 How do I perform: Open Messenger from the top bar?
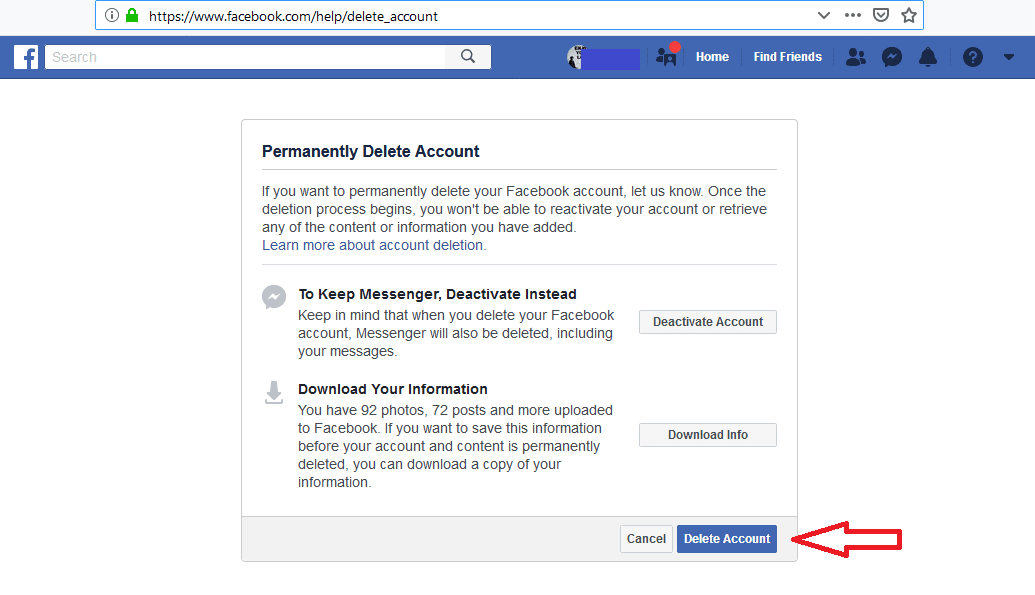(892, 57)
